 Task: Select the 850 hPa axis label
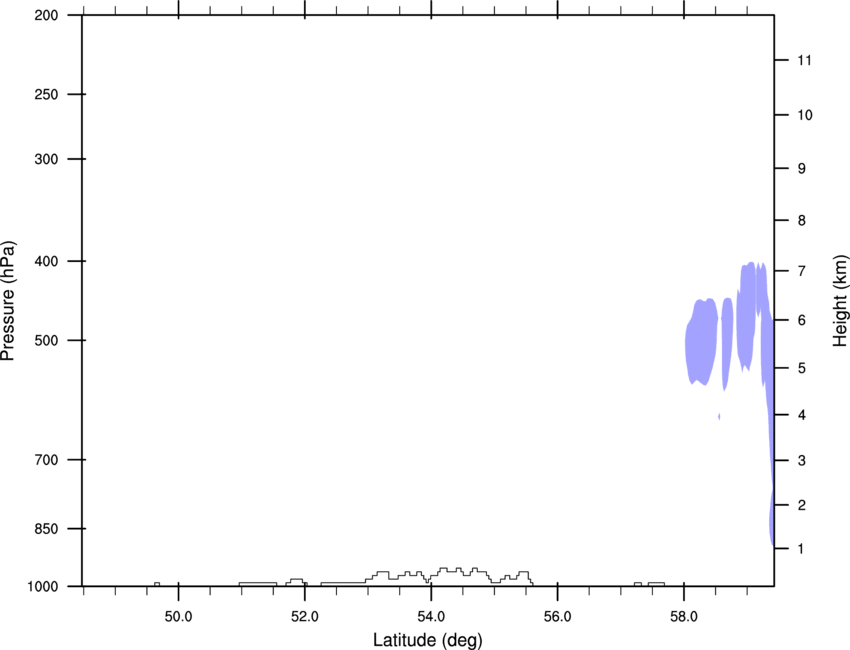tap(47, 529)
